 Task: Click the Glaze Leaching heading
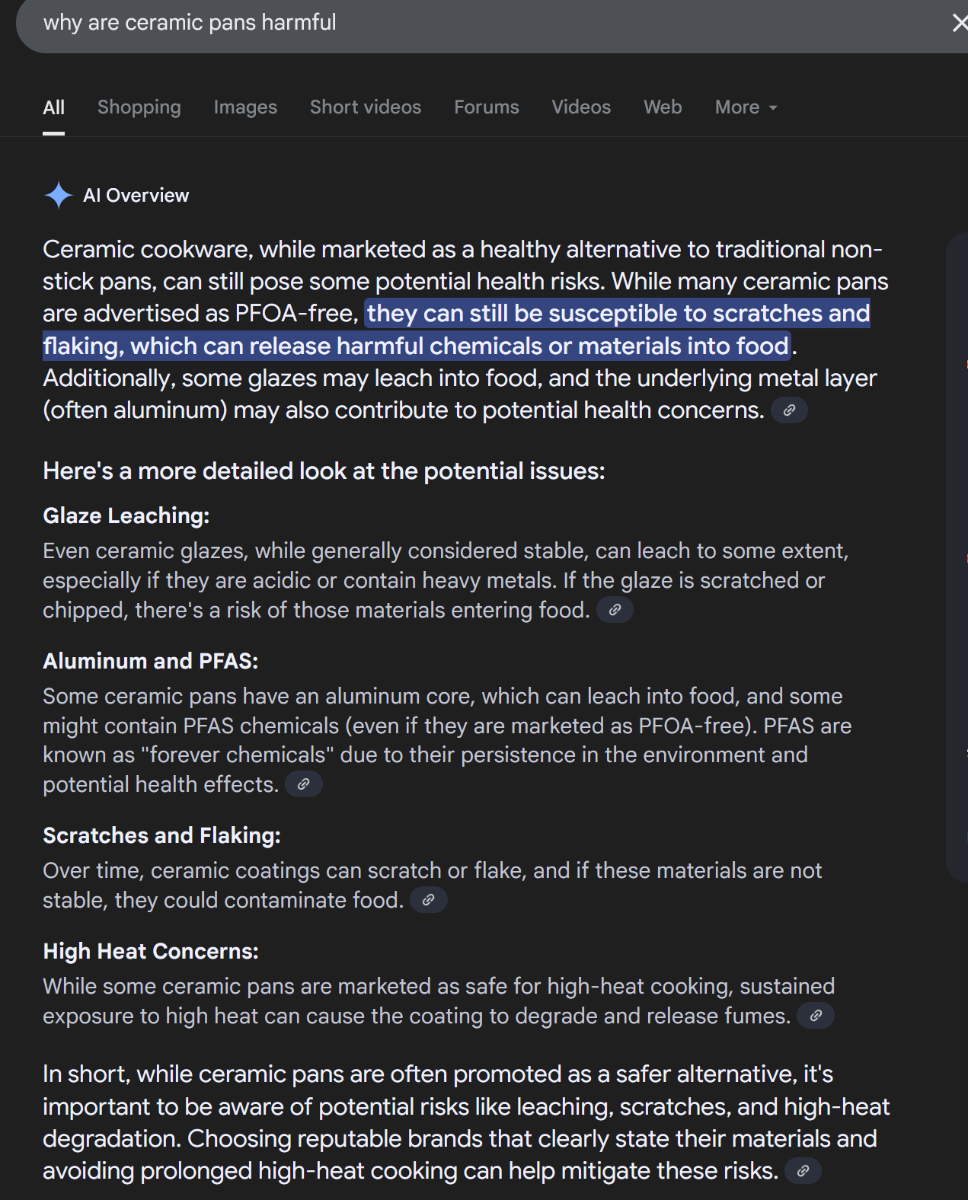coord(126,516)
